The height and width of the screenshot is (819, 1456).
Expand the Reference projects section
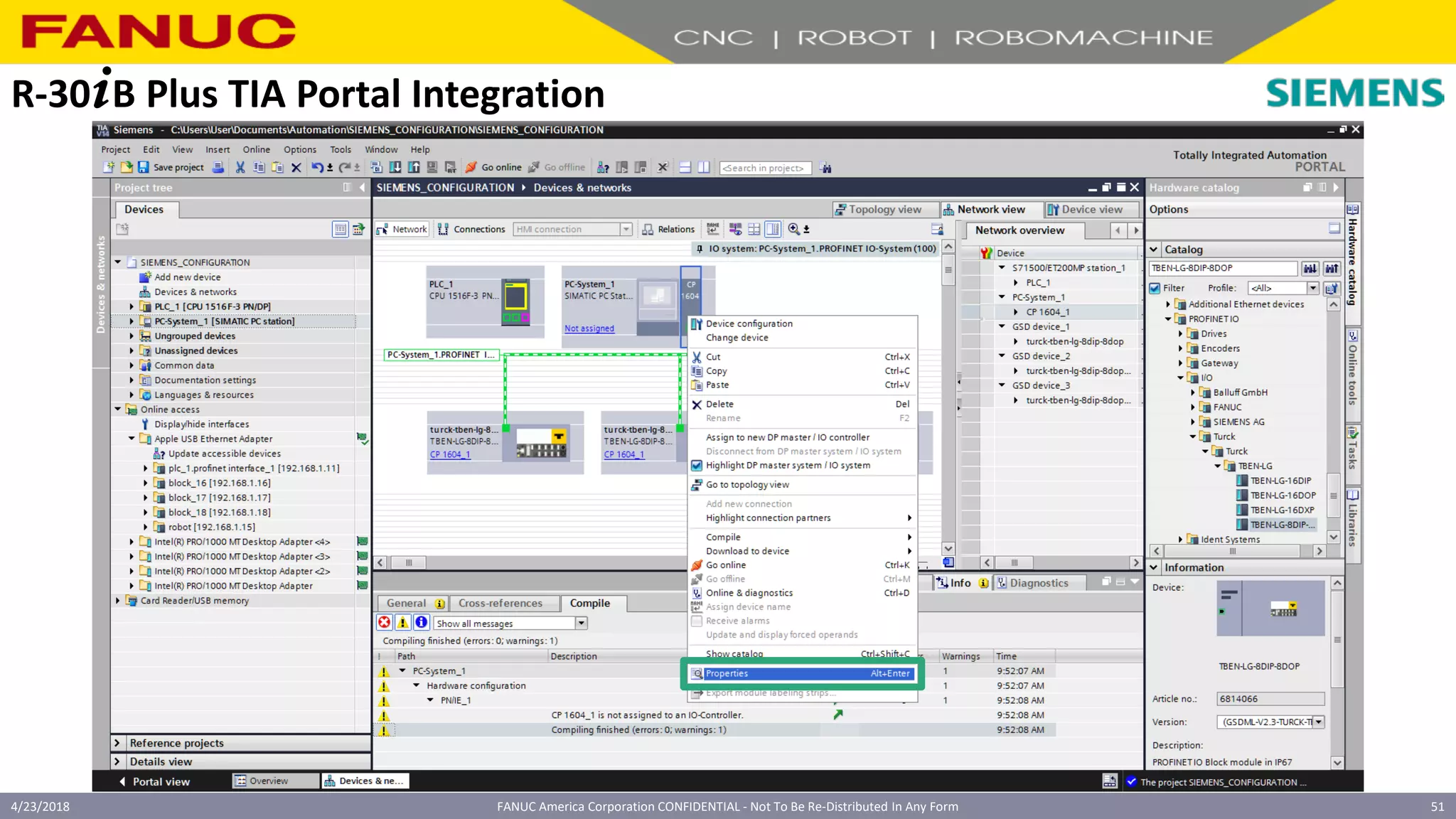[117, 743]
